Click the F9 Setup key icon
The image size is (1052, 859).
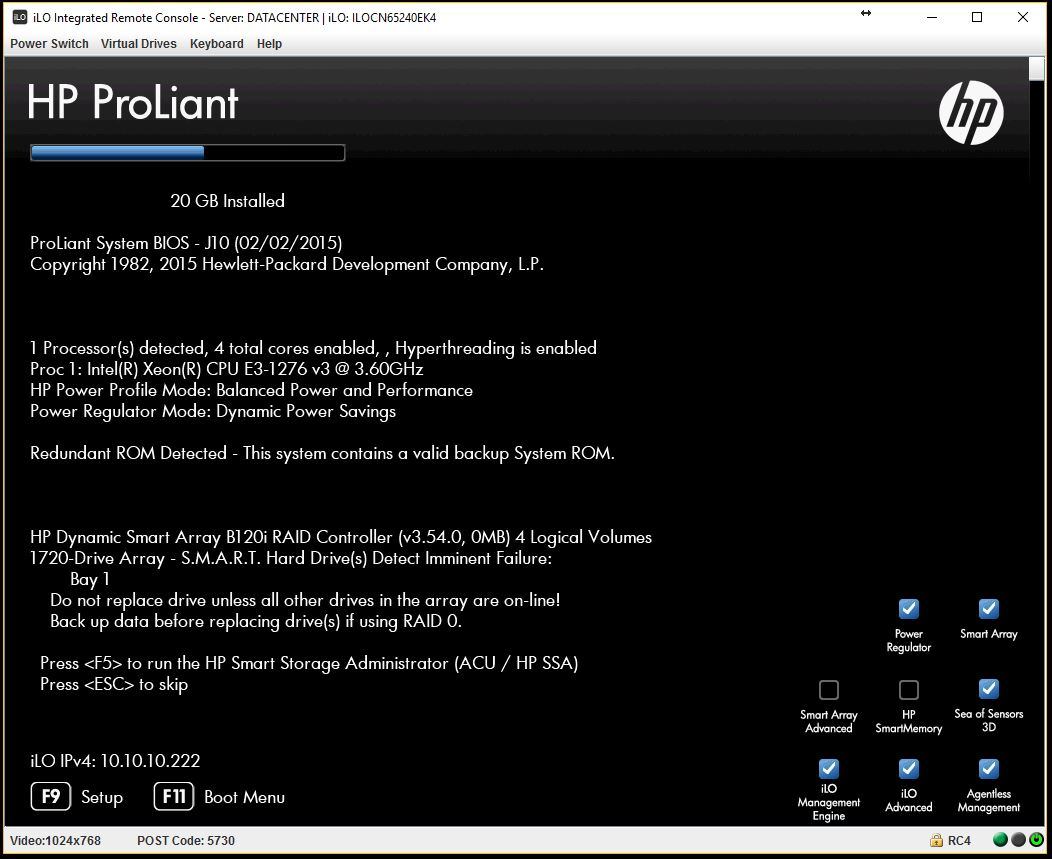[50, 797]
